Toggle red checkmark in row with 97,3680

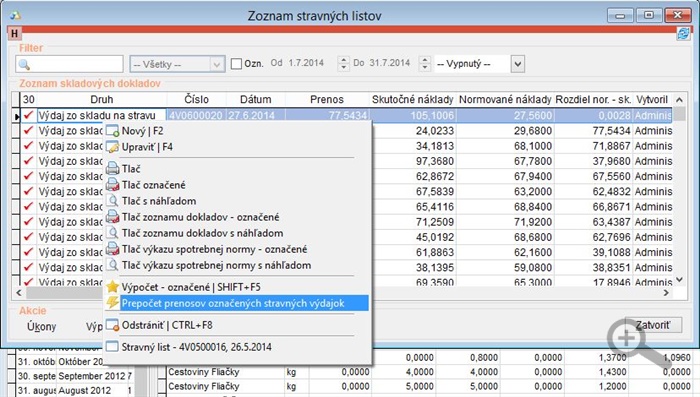[x=29, y=161]
